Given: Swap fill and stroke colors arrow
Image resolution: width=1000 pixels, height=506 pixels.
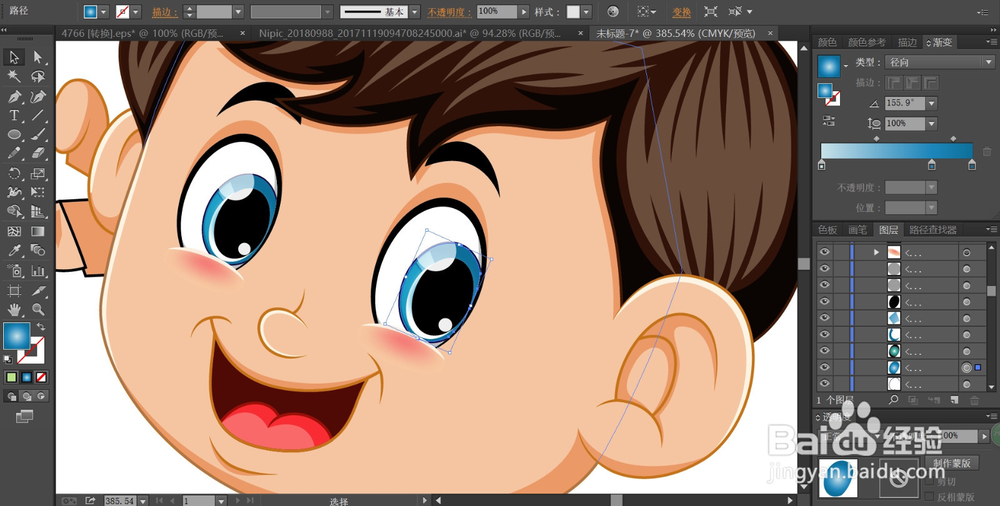Looking at the screenshot, I should [x=41, y=326].
